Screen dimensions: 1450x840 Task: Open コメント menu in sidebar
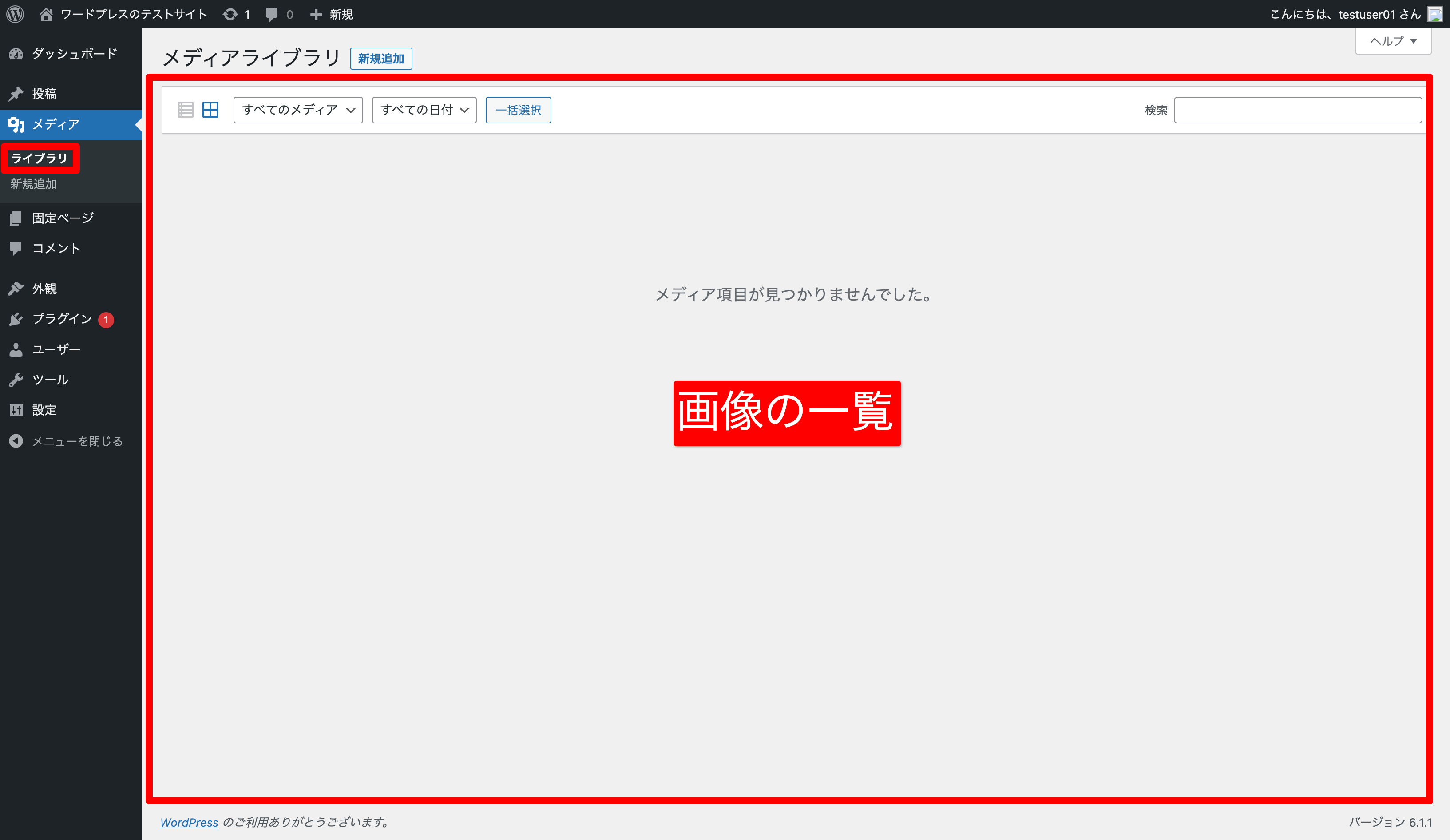coord(71,248)
